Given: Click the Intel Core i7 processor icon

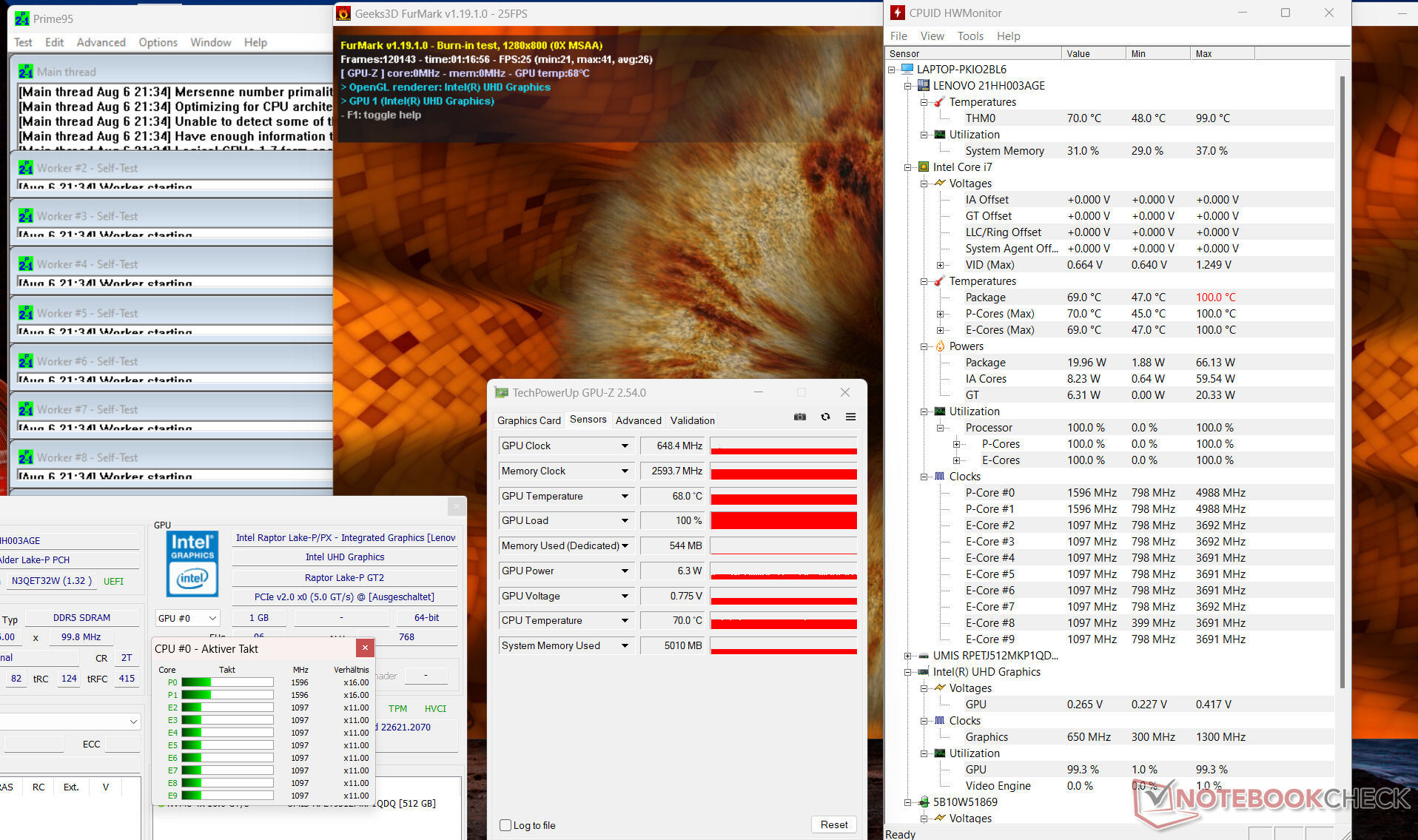Looking at the screenshot, I should 923,167.
